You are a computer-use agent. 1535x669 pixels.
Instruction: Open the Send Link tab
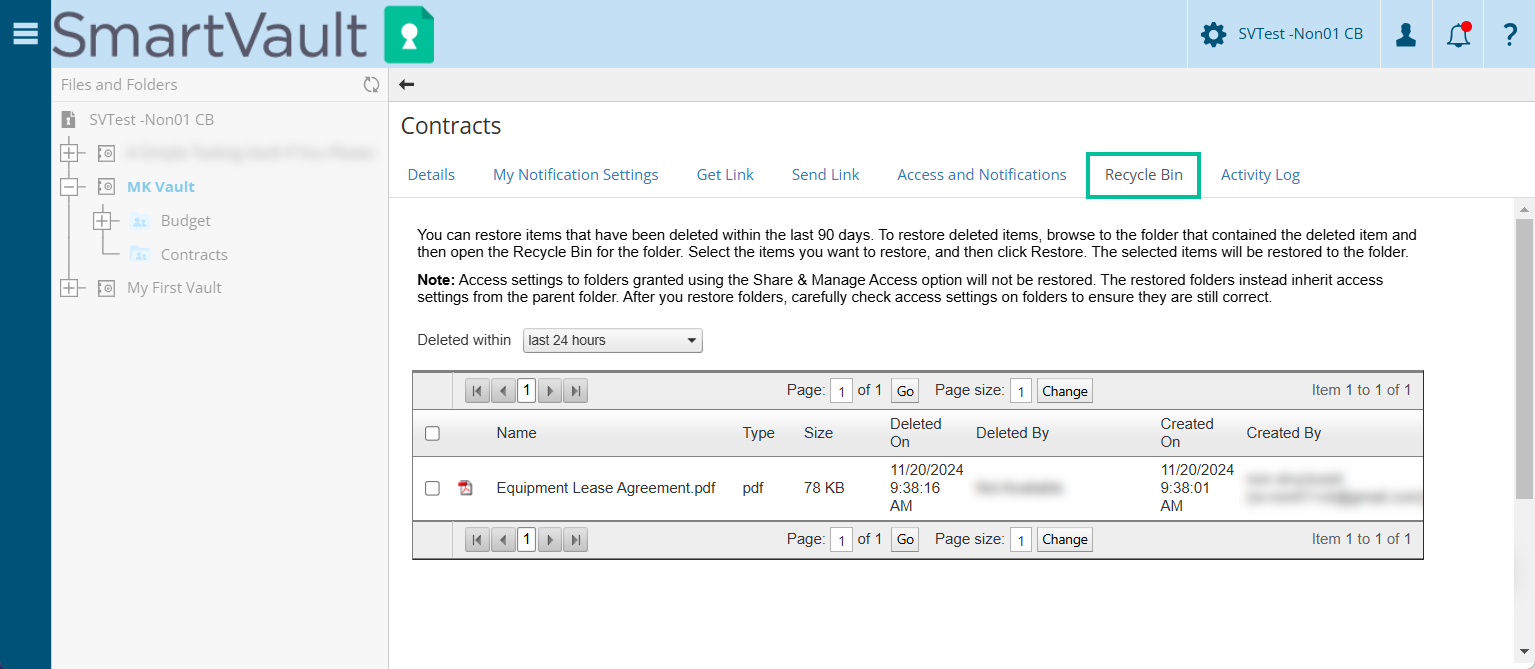(825, 174)
